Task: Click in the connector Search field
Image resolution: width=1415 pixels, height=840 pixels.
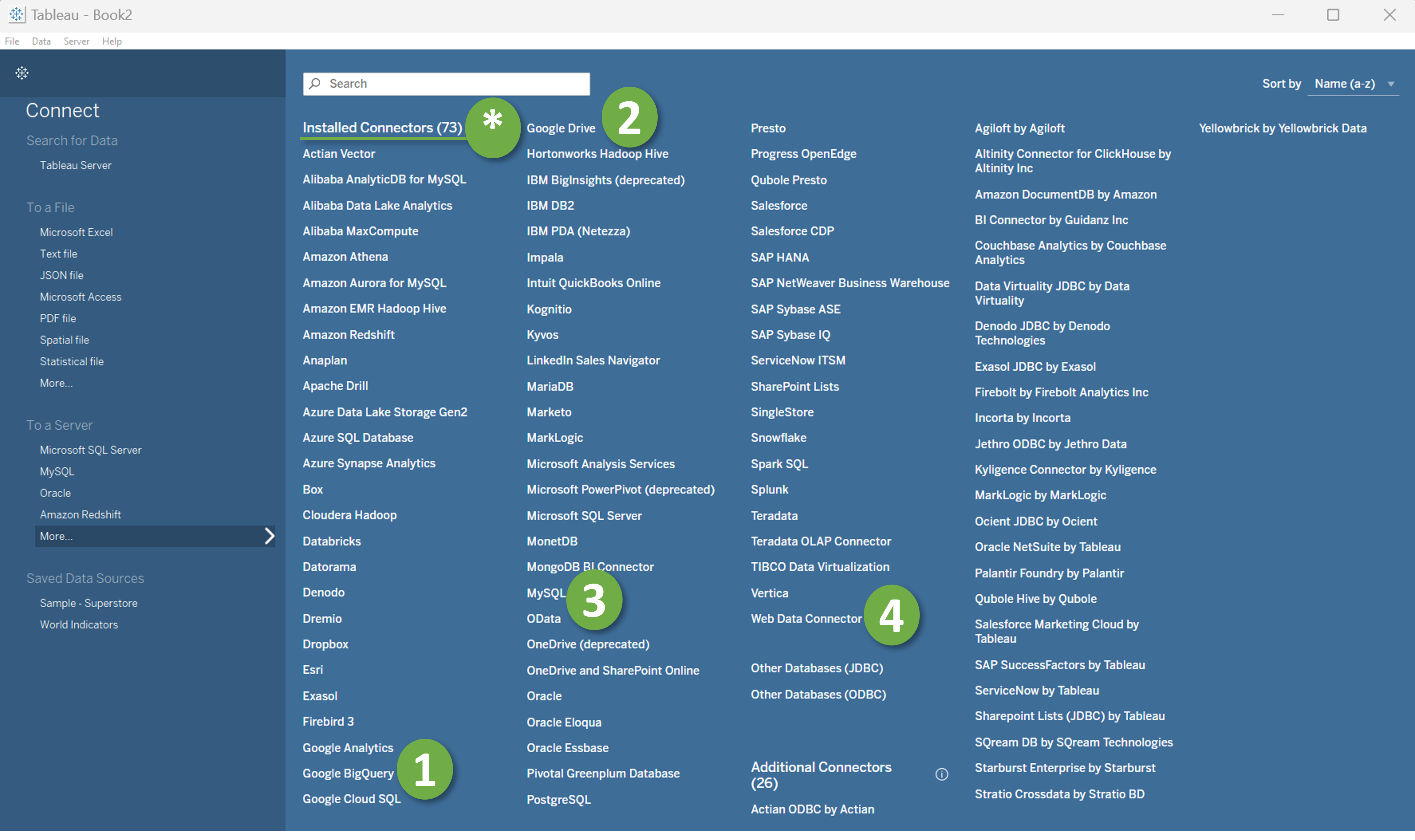Action: [446, 84]
